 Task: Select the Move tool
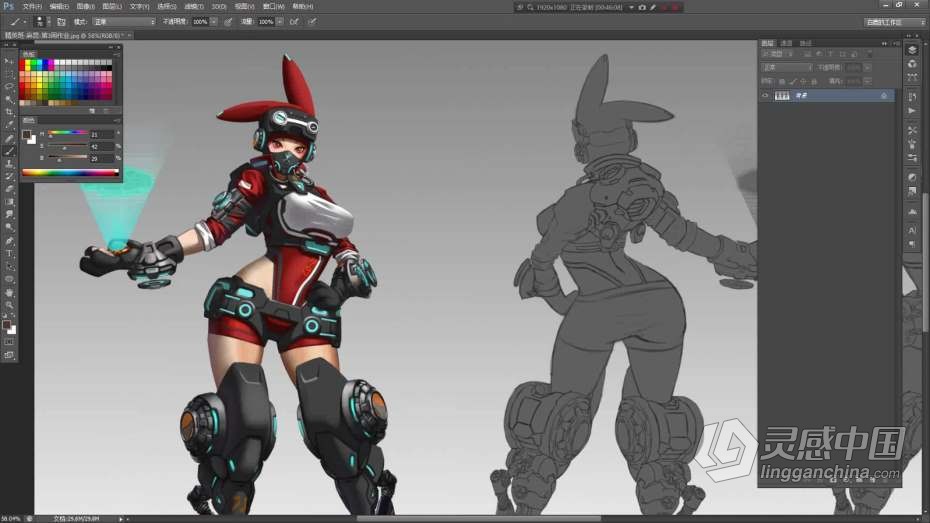coord(9,61)
